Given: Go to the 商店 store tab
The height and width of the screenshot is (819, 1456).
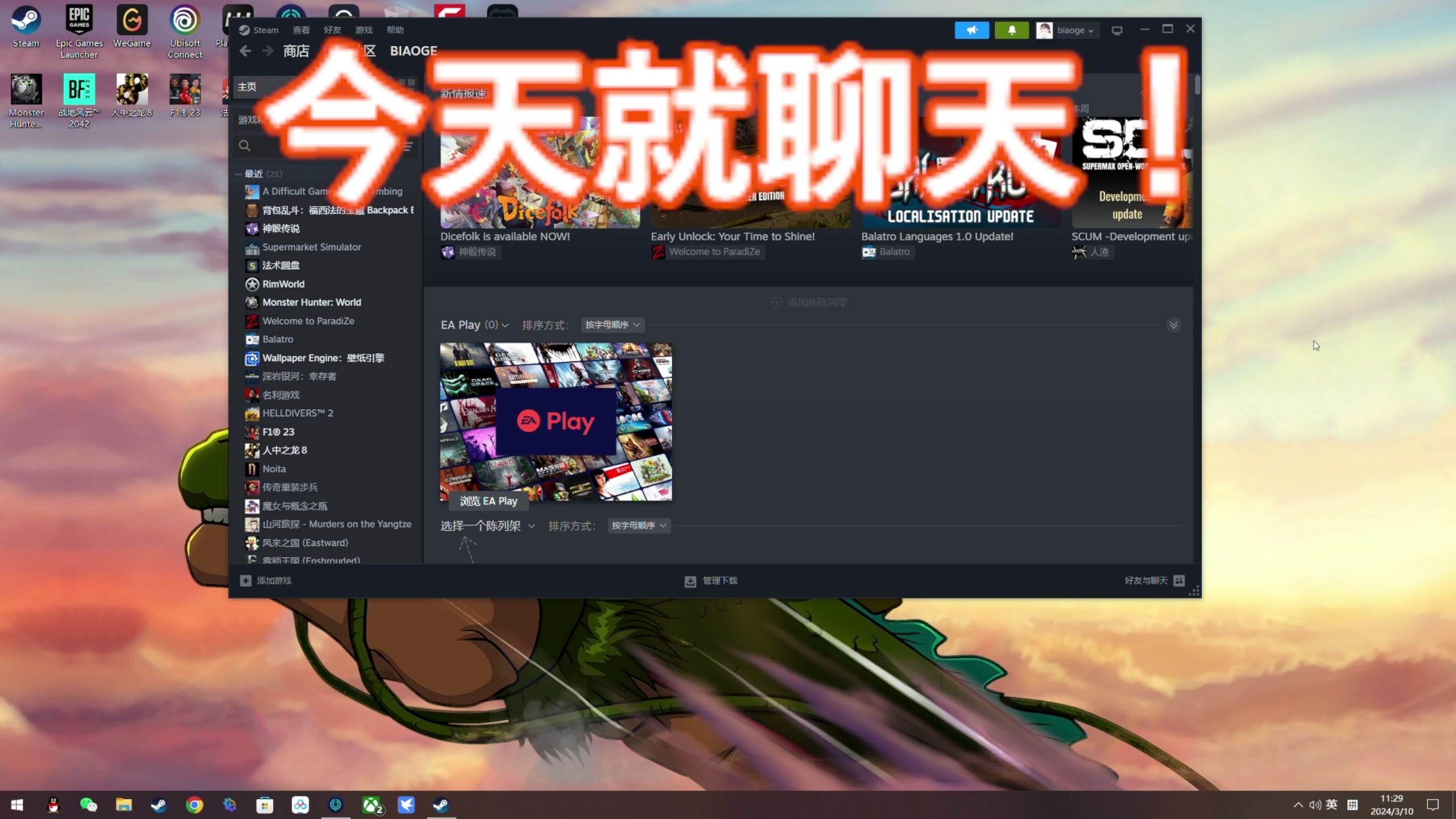Looking at the screenshot, I should pos(296,51).
